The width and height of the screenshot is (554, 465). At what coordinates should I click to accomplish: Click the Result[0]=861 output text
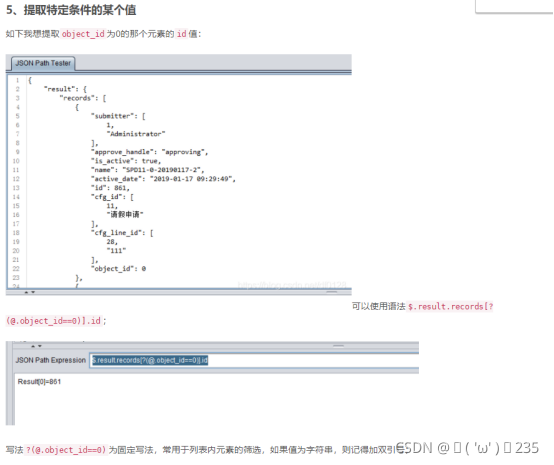(39, 382)
